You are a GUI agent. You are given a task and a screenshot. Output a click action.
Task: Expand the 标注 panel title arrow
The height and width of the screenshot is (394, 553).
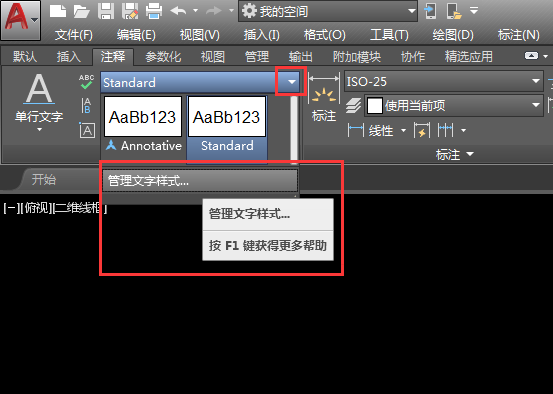tap(470, 154)
